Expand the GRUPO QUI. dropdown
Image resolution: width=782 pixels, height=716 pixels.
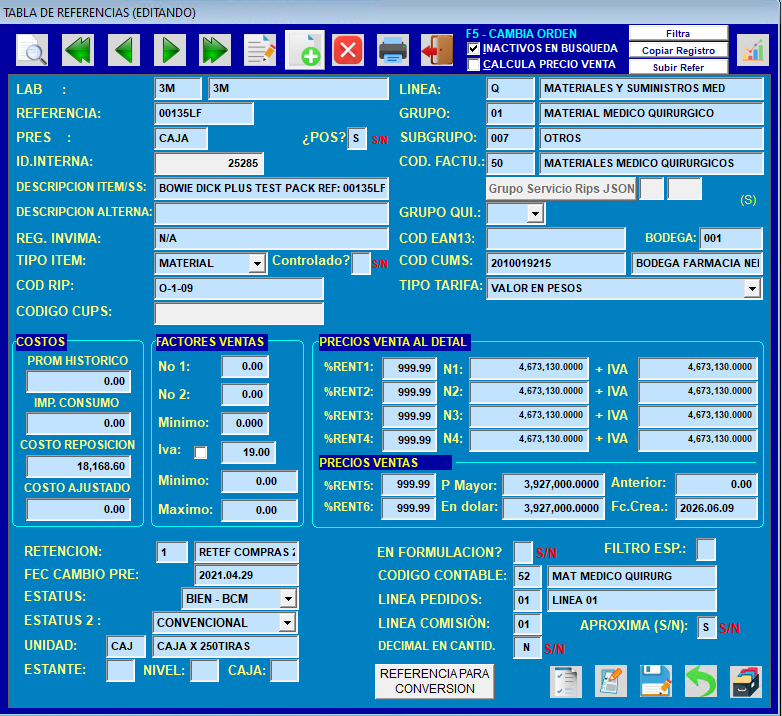point(535,213)
